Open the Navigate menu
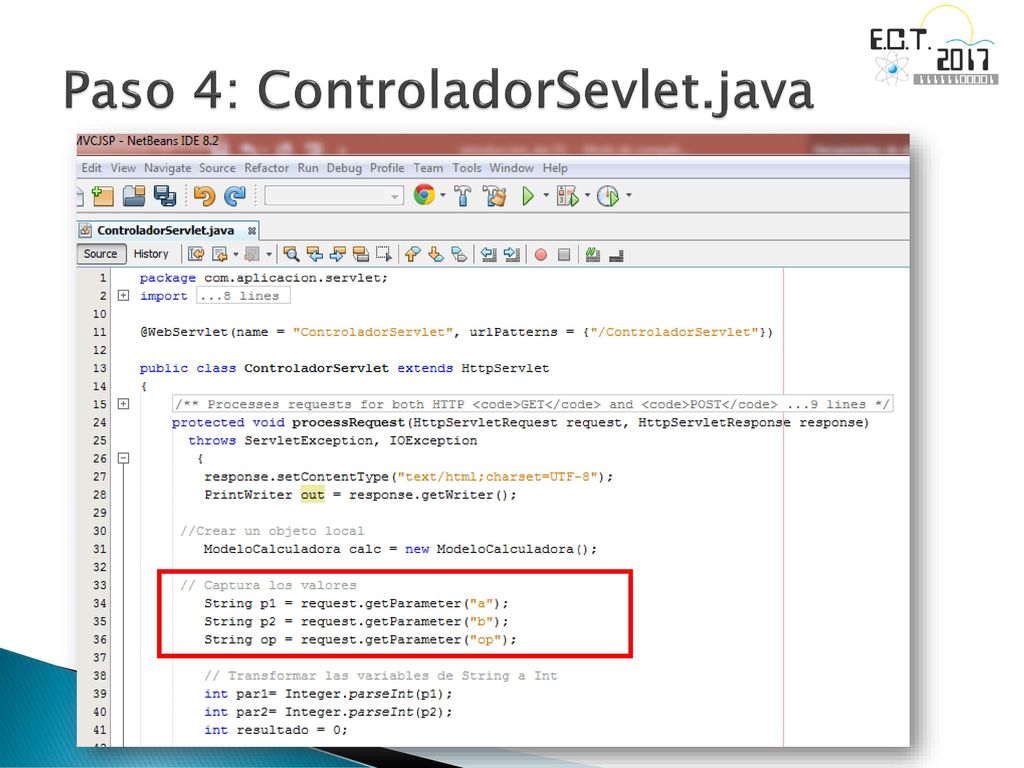 point(168,168)
